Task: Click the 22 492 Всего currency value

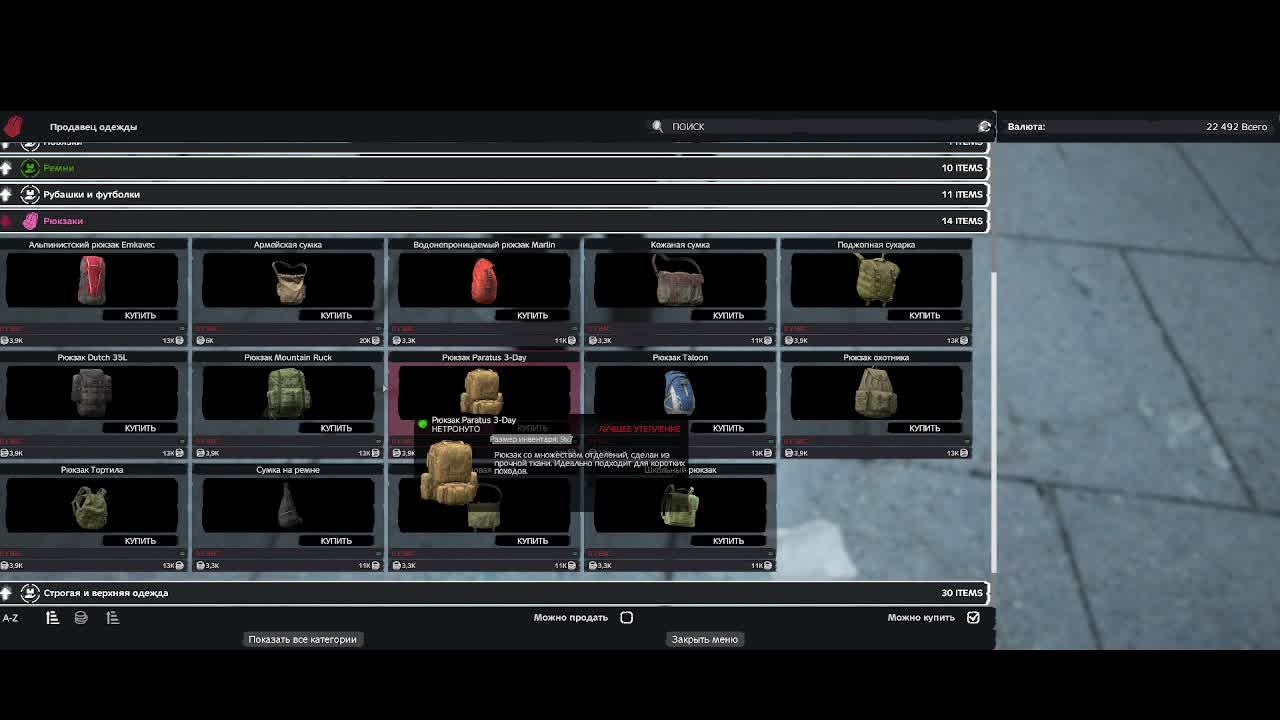Action: click(x=1236, y=127)
